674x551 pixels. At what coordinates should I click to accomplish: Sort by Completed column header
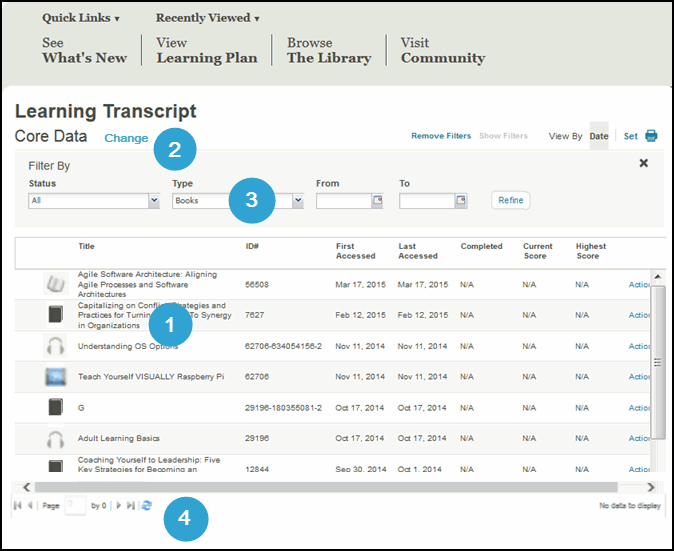pyautogui.click(x=481, y=246)
